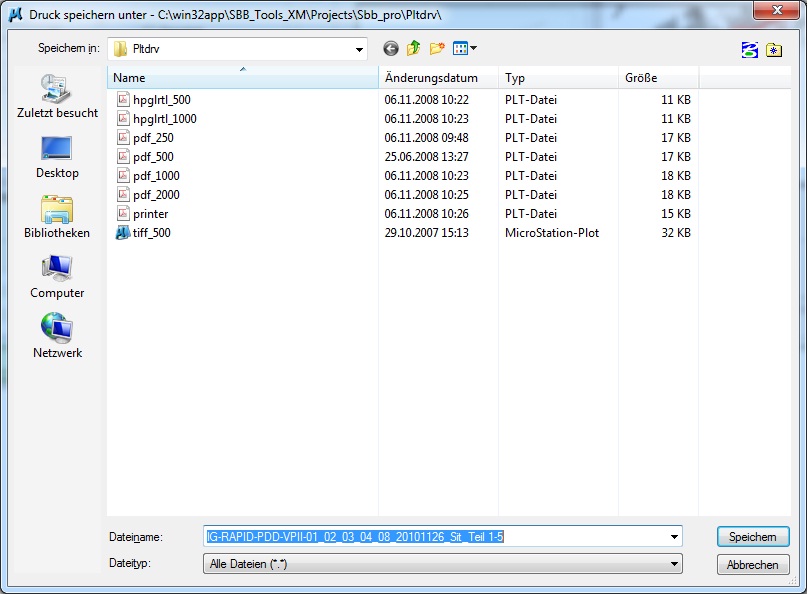Click the 15 KB size cell

pos(676,214)
